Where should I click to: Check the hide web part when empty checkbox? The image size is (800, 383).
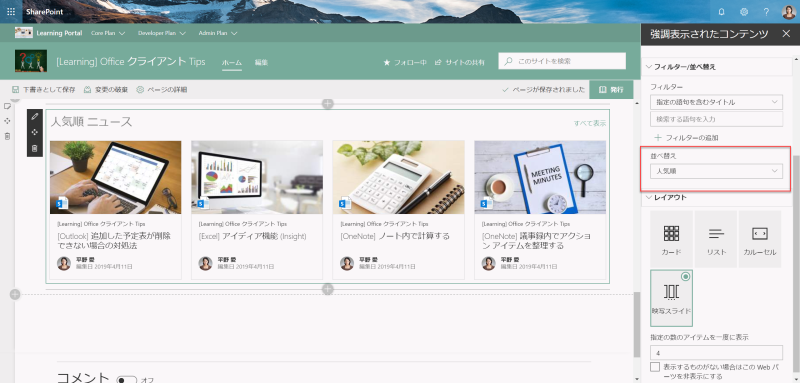[655, 367]
